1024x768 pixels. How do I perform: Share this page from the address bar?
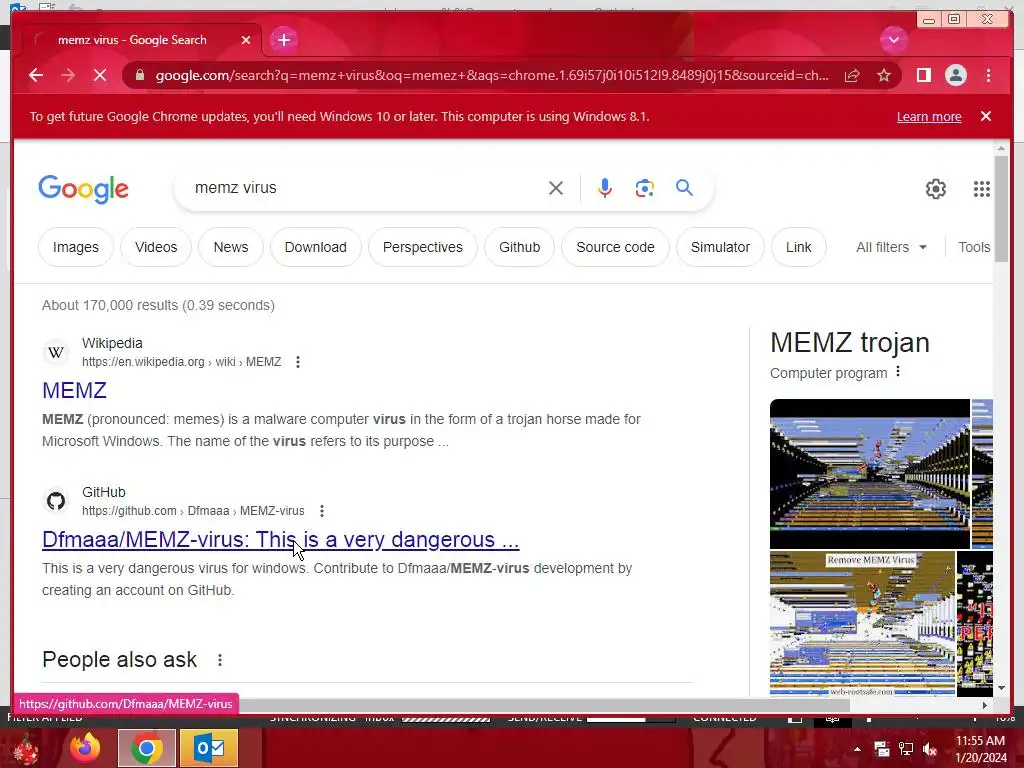852,75
